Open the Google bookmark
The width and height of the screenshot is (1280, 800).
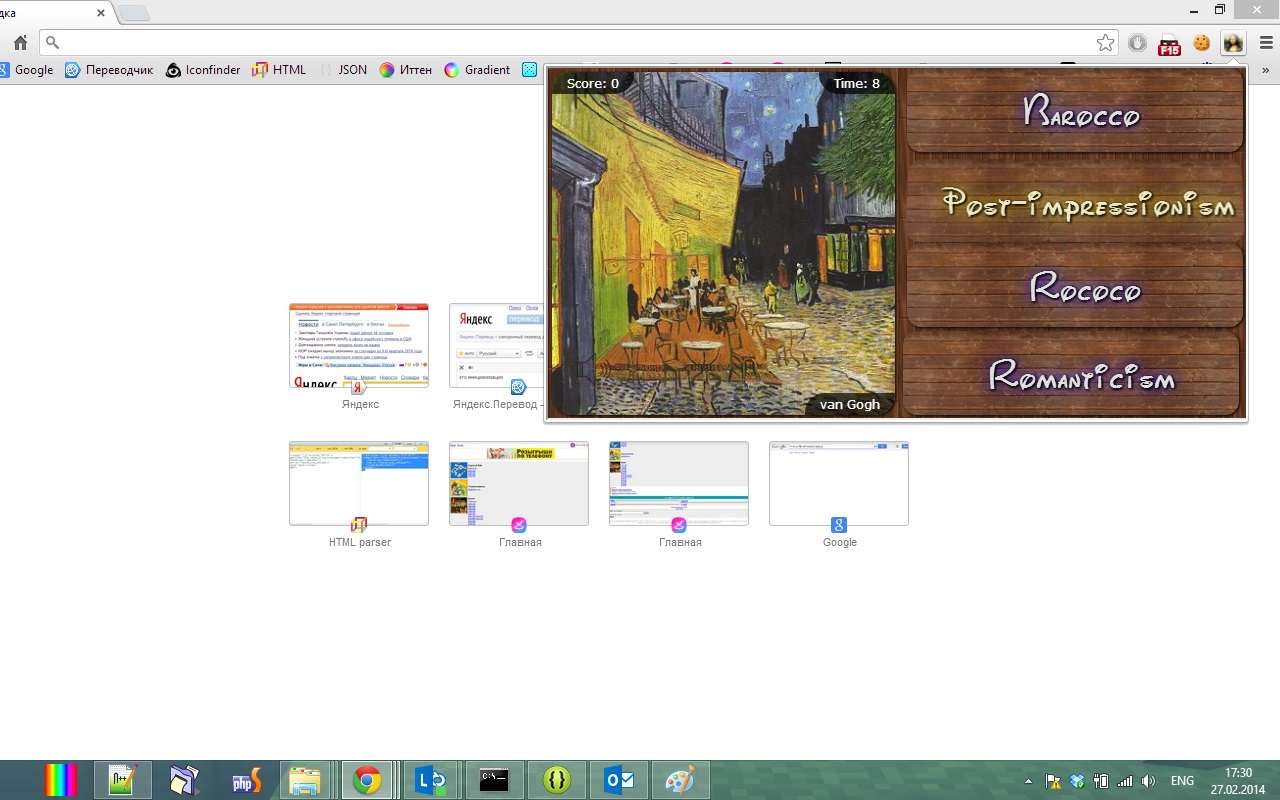pos(26,70)
